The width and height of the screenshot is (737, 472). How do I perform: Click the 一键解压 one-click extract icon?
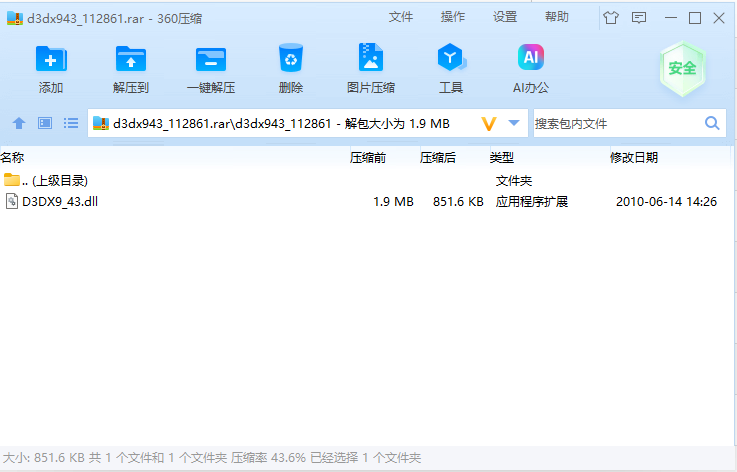pos(211,59)
